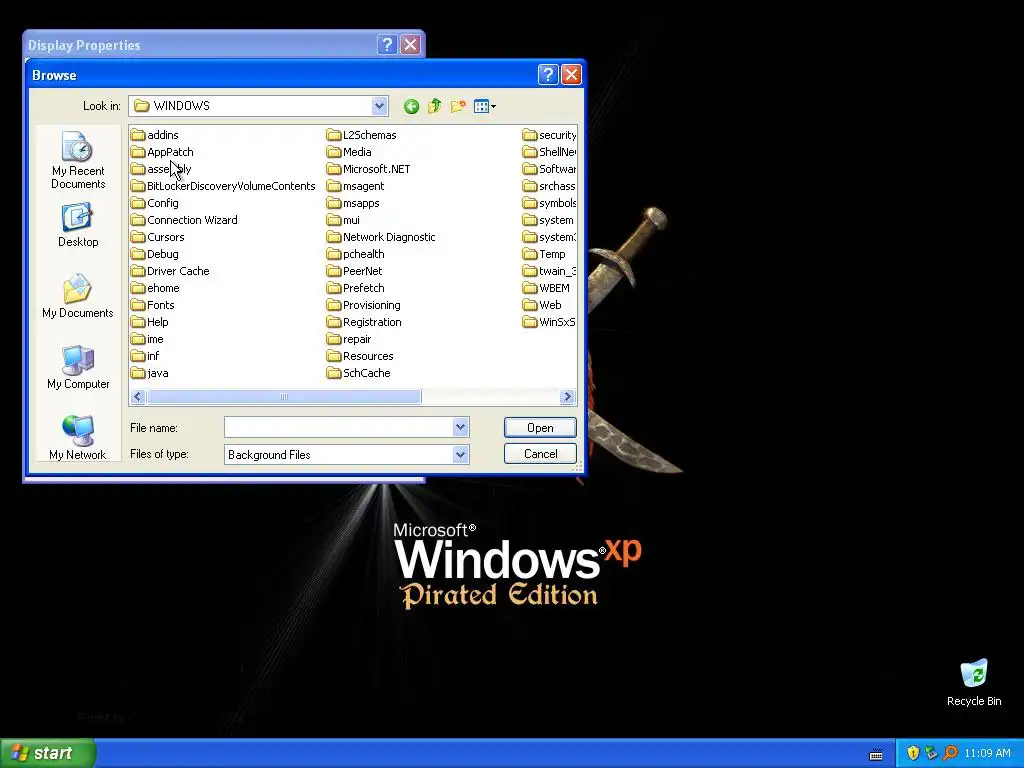Select the Media folder
Viewport: 1024px width, 768px height.
click(x=349, y=152)
